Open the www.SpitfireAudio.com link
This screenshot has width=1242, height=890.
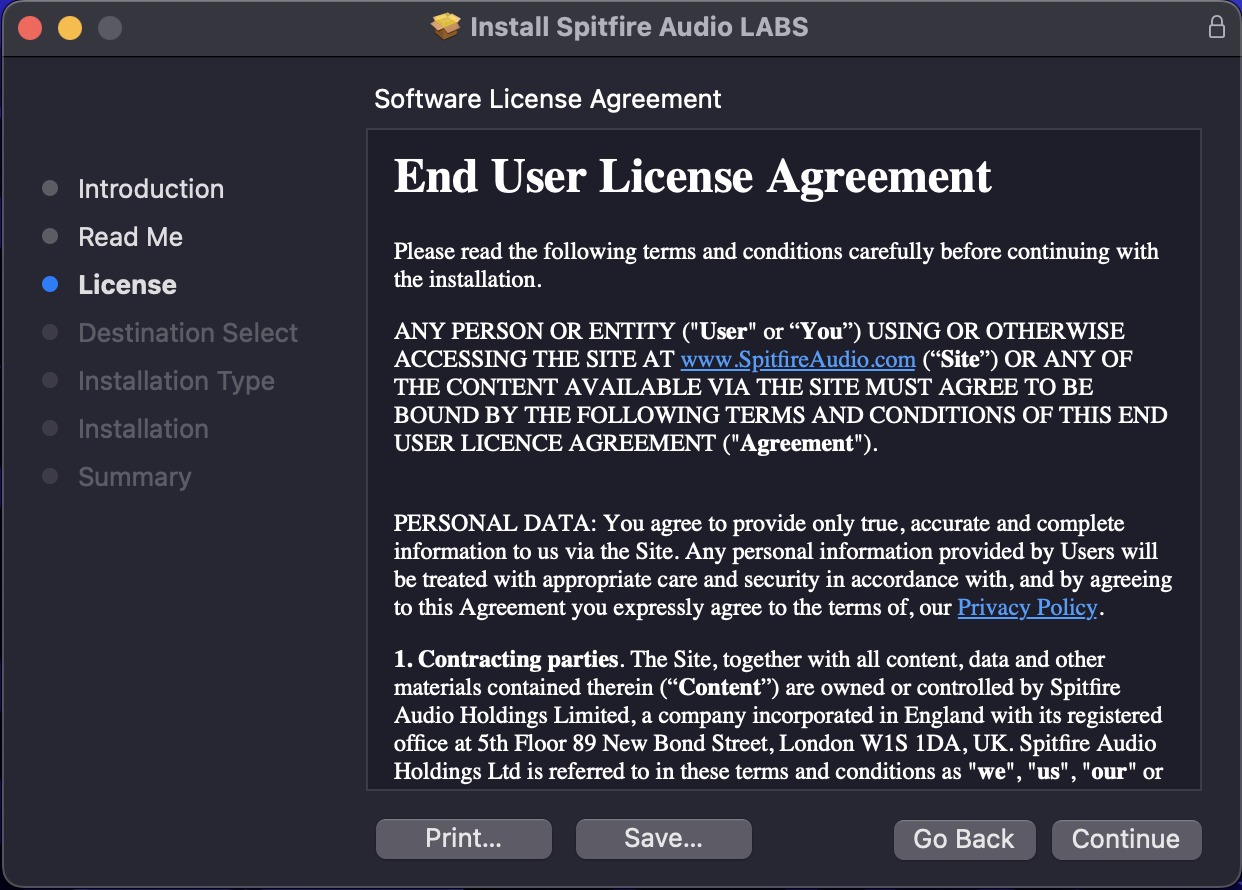pos(798,359)
